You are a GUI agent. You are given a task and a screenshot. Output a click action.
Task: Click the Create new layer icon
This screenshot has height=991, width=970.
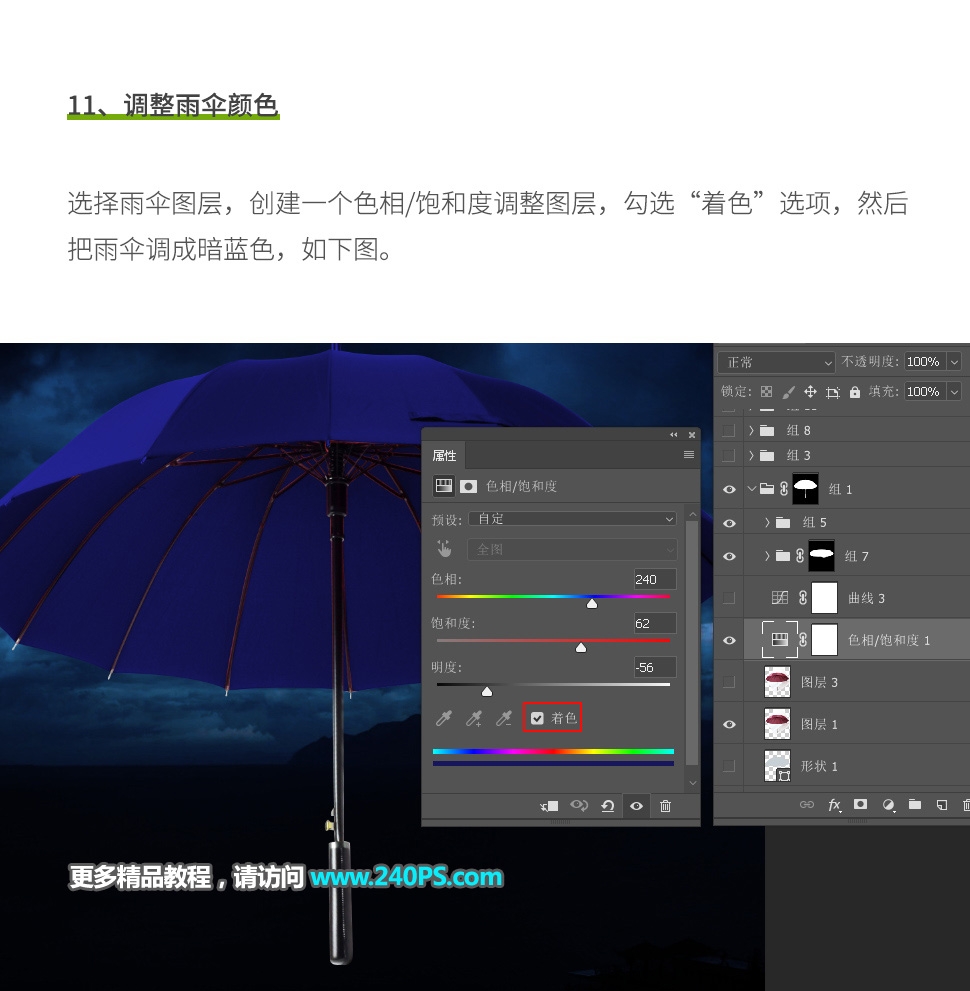(942, 805)
